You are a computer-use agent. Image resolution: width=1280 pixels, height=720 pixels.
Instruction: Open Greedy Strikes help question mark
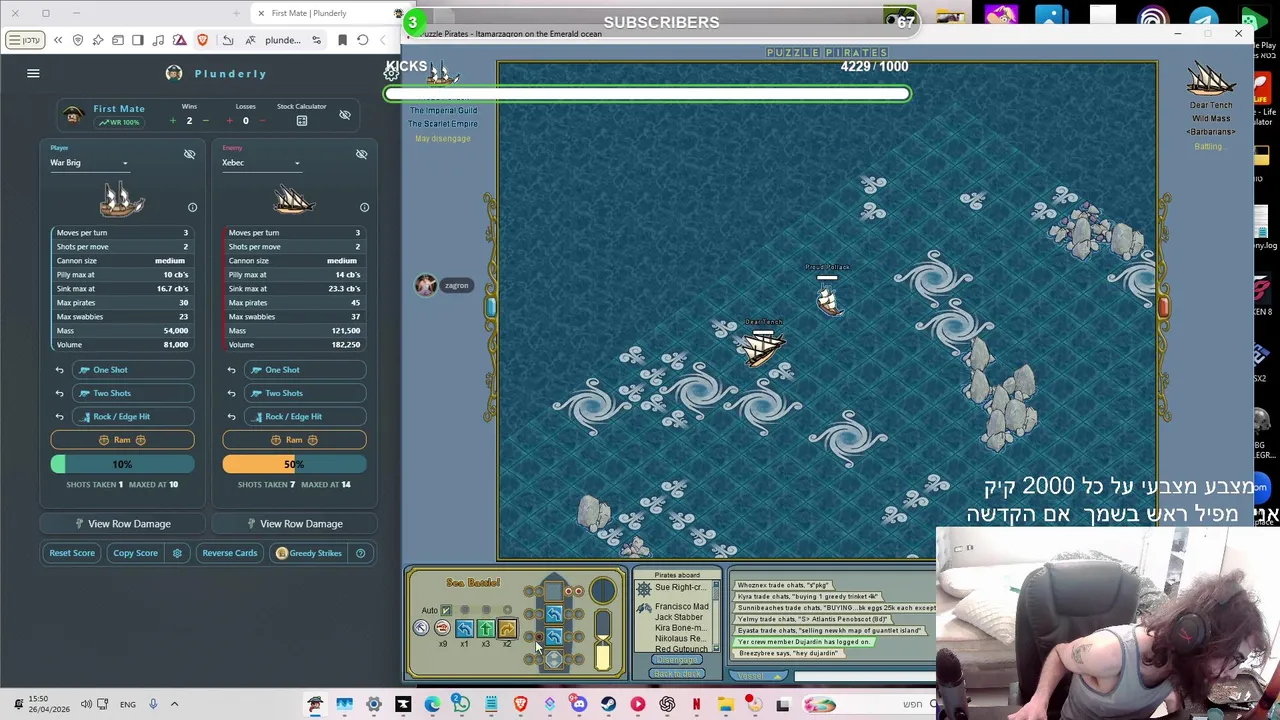360,553
